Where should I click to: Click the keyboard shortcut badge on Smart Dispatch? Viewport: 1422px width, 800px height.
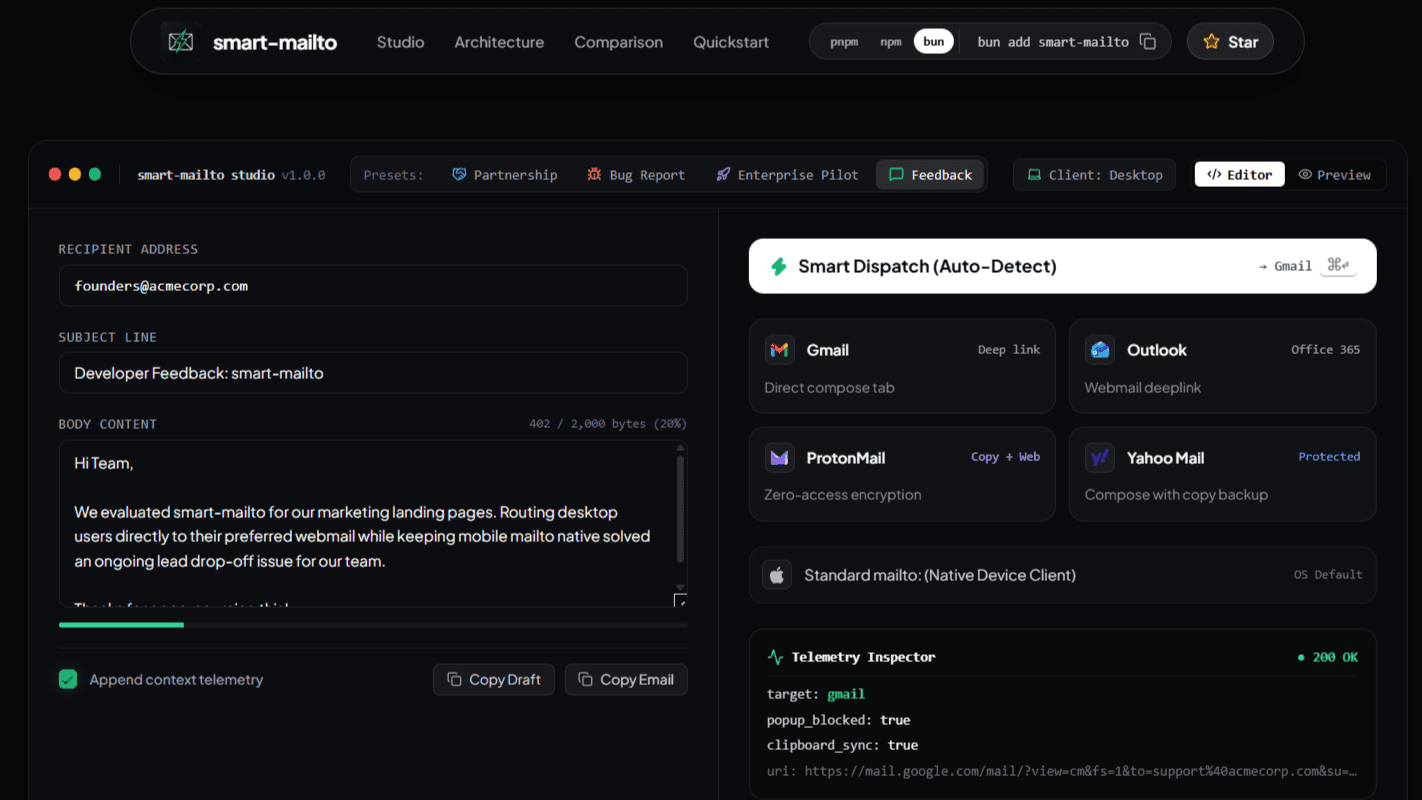pyautogui.click(x=1338, y=265)
